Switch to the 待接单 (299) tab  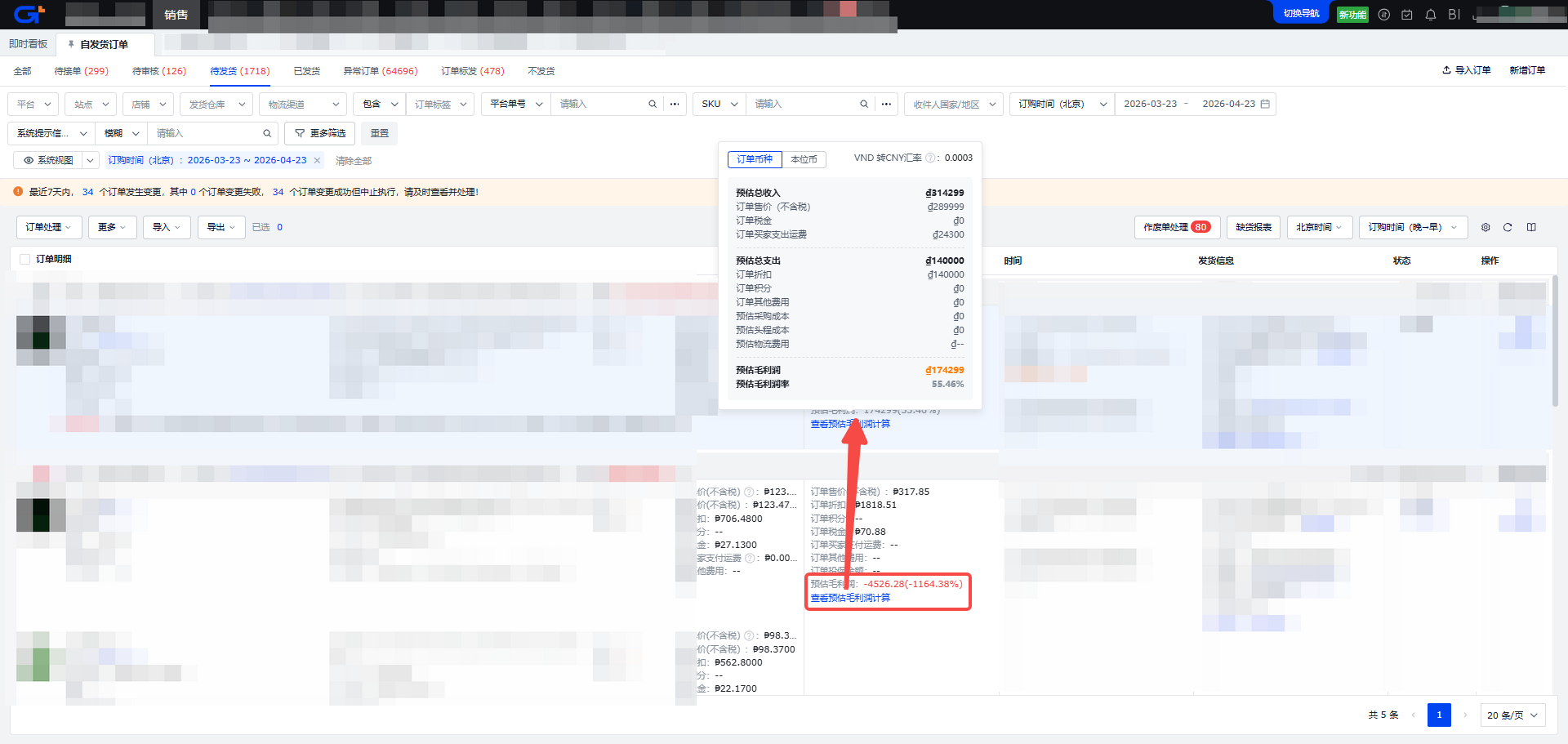[82, 71]
